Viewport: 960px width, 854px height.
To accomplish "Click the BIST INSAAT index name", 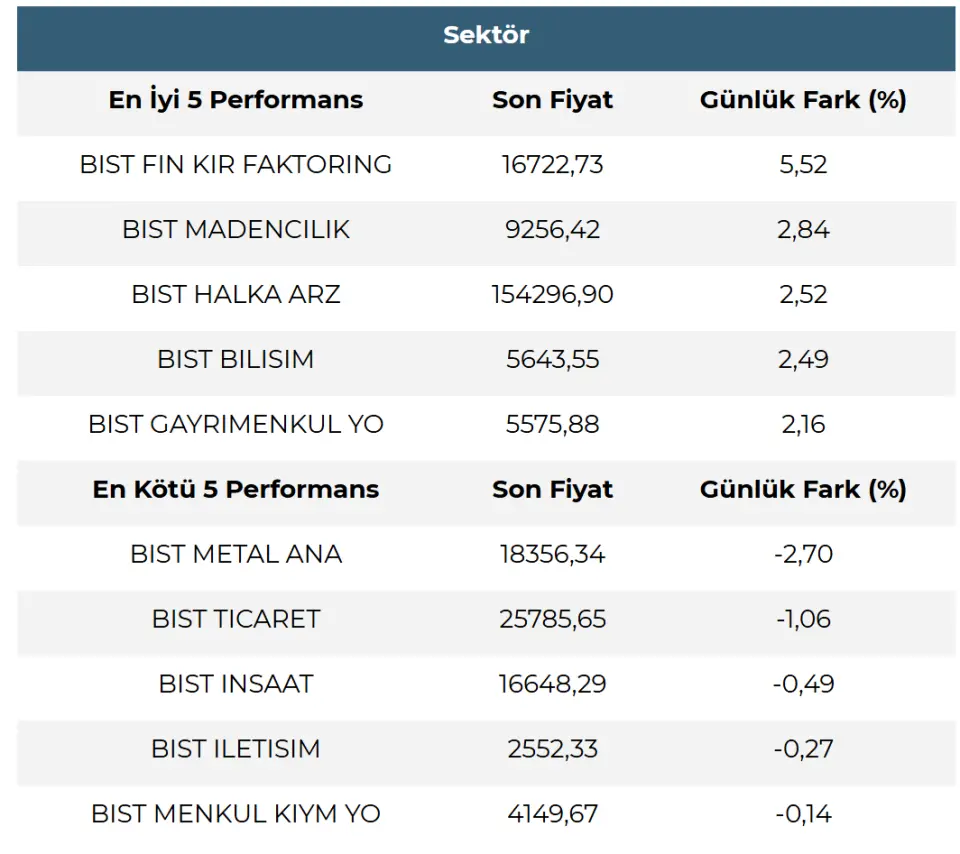I will click(x=236, y=684).
